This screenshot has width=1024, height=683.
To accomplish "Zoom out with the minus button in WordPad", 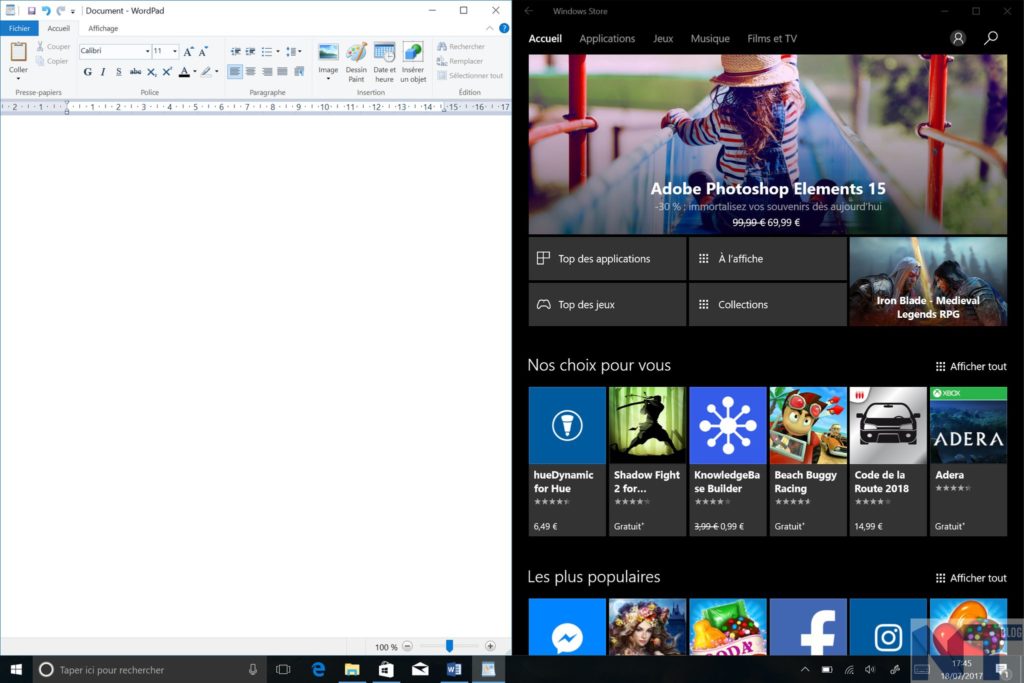I will coord(408,646).
